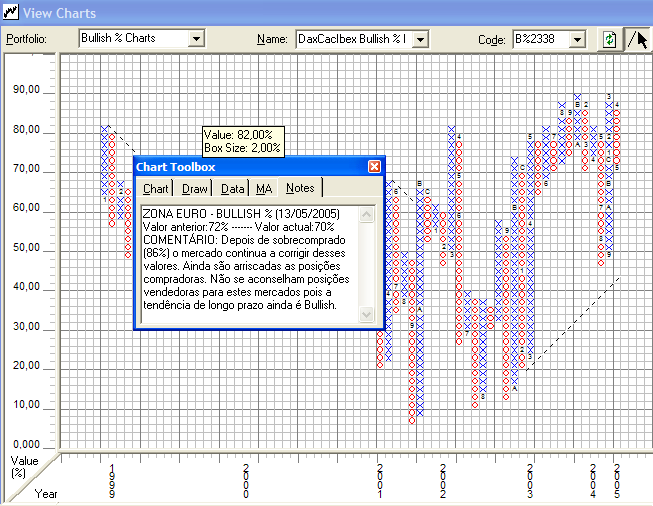The height and width of the screenshot is (506, 653).
Task: Select the Notes tab
Action: click(299, 188)
